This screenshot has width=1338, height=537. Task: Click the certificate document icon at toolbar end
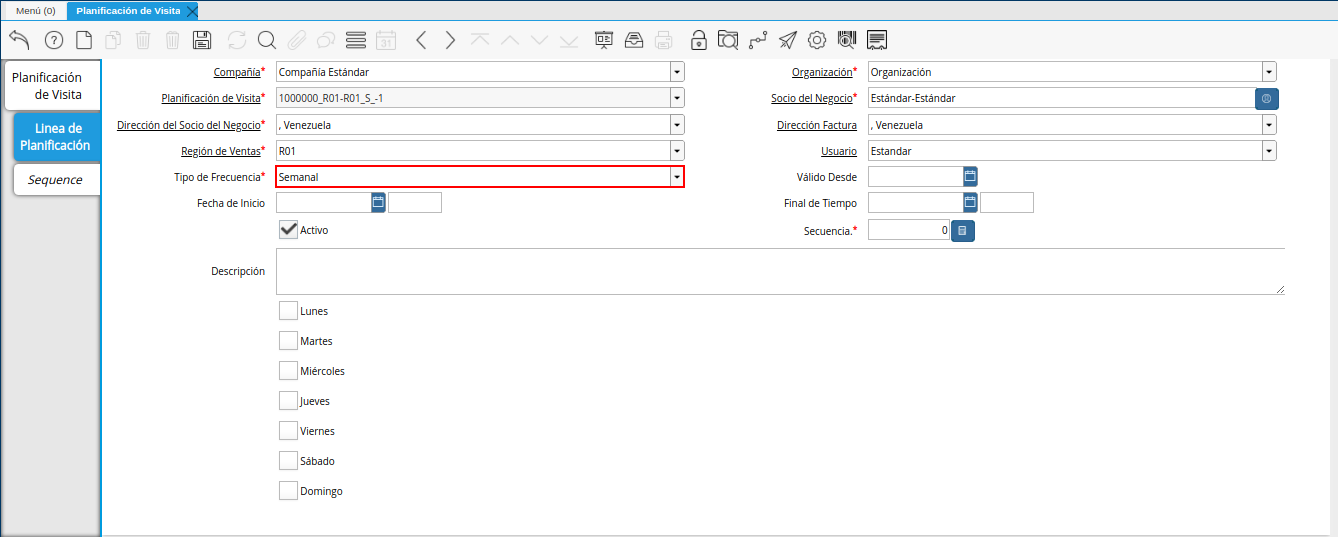(877, 40)
